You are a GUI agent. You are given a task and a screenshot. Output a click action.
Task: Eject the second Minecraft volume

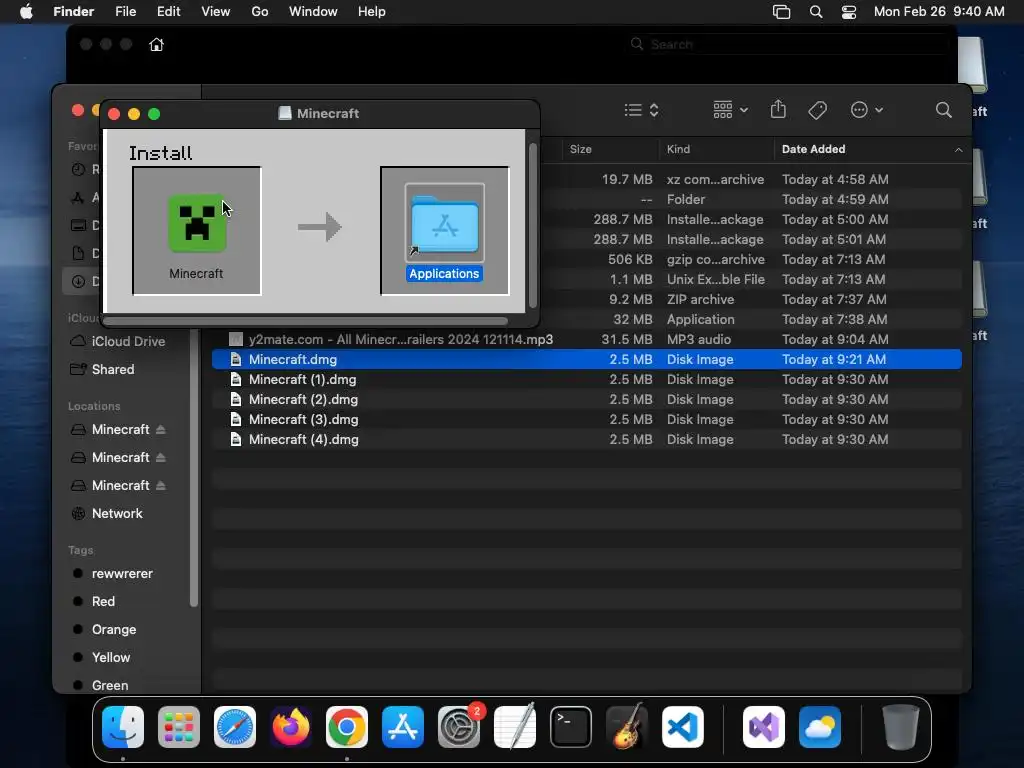point(161,458)
